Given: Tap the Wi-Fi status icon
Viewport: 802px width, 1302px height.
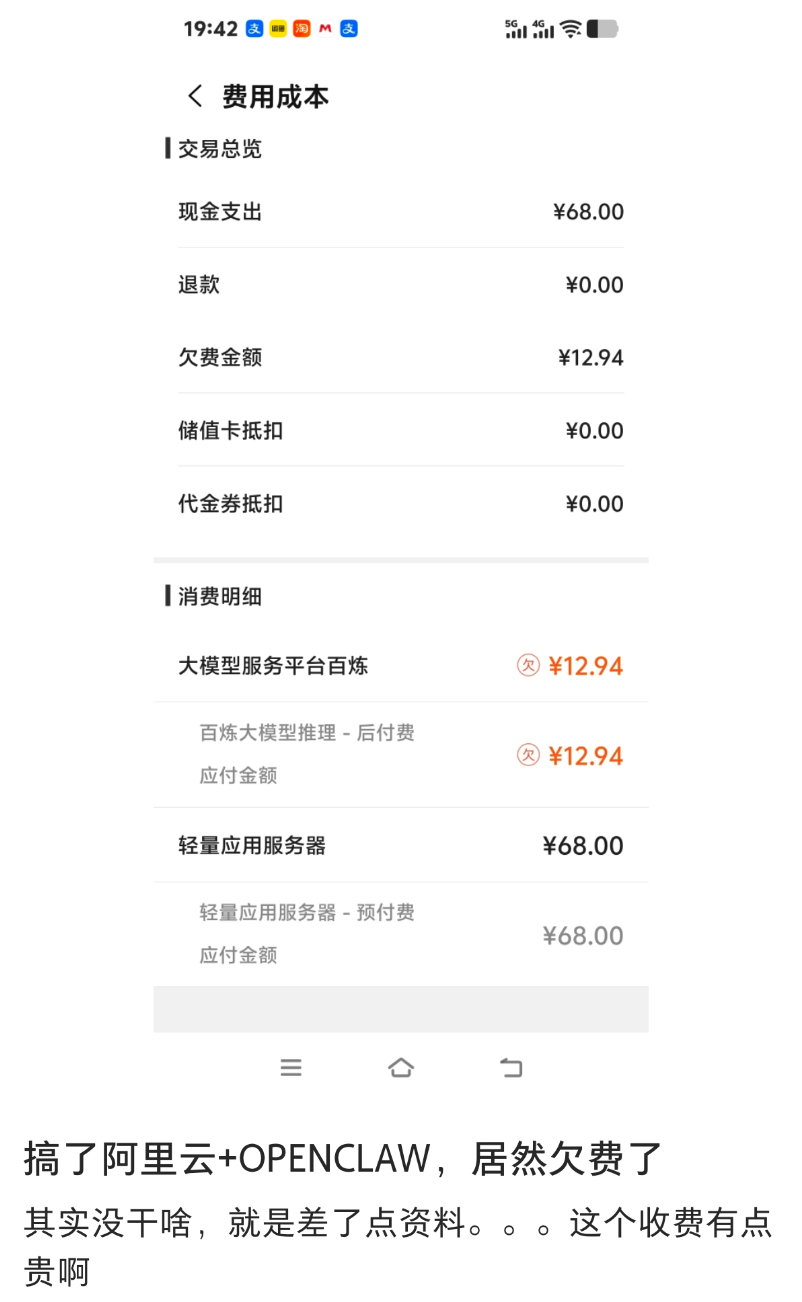Looking at the screenshot, I should pyautogui.click(x=570, y=29).
